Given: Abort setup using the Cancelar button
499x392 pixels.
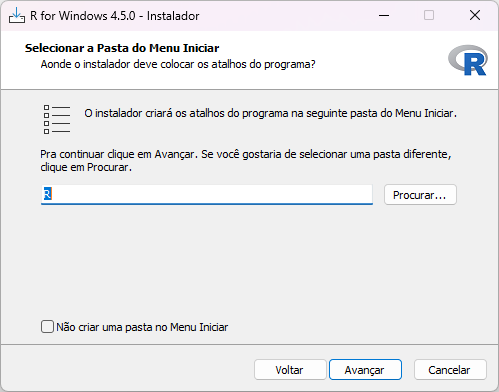Looking at the screenshot, I should pyautogui.click(x=450, y=370).
